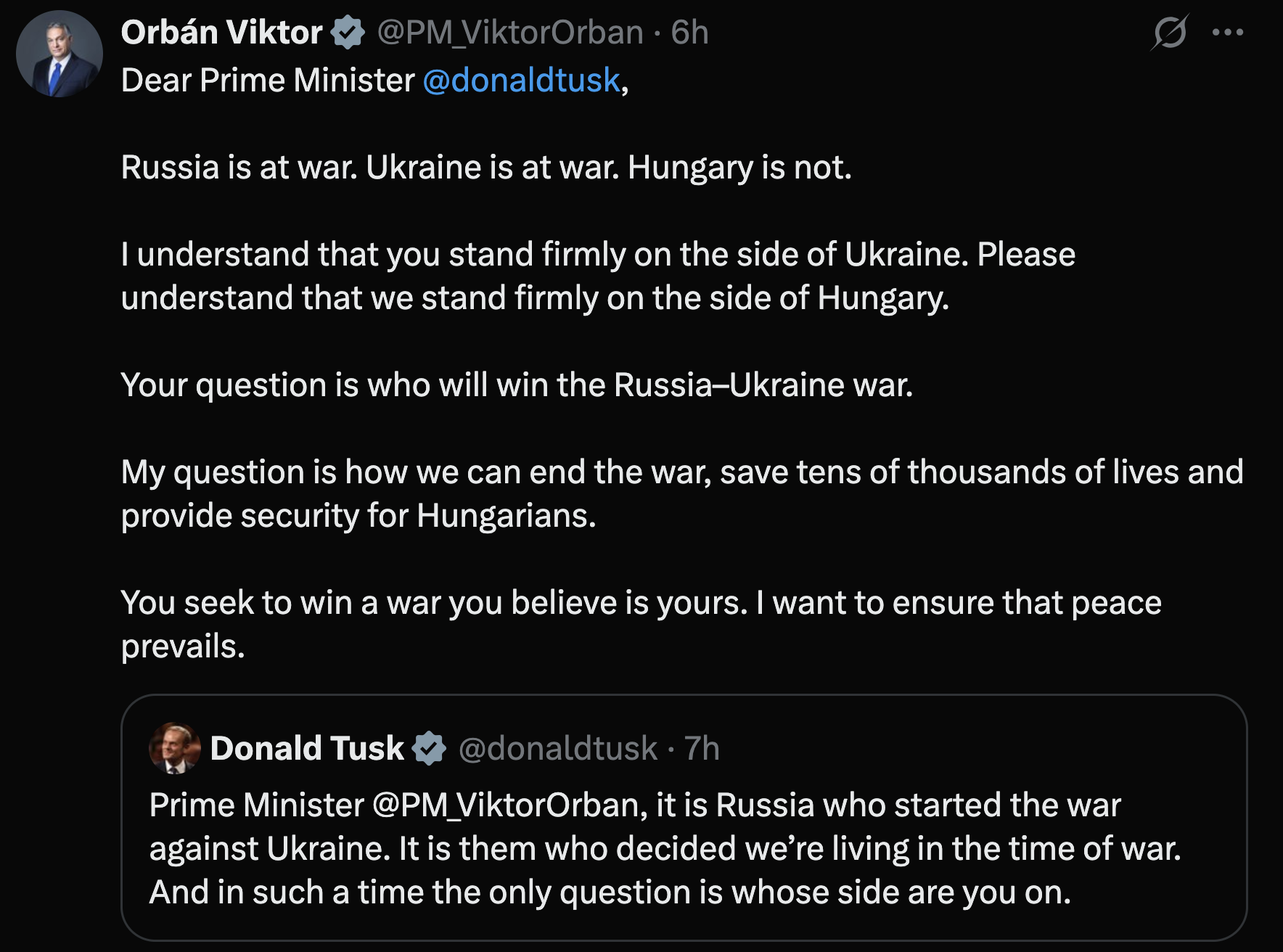This screenshot has height=952, width=1283.
Task: Click the line "Hungary is not."
Action: (x=739, y=168)
